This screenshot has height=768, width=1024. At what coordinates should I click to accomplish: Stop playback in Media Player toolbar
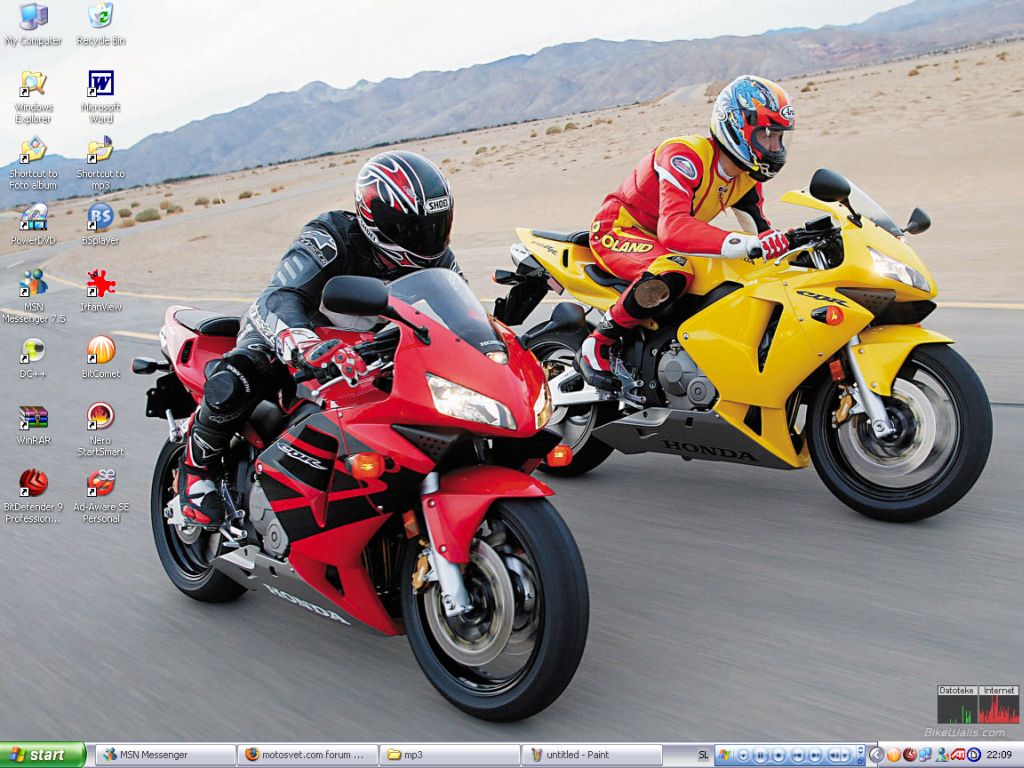click(x=778, y=756)
